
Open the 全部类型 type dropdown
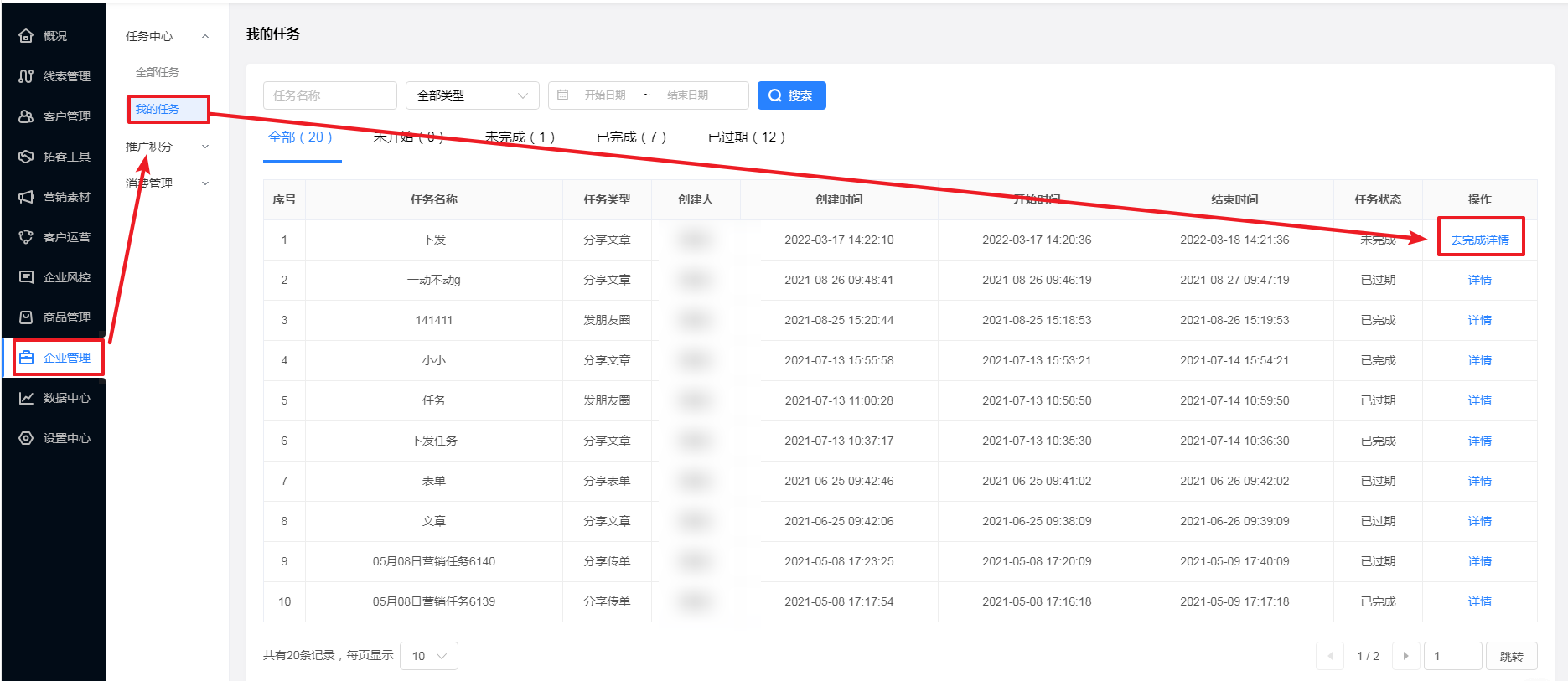tap(473, 95)
